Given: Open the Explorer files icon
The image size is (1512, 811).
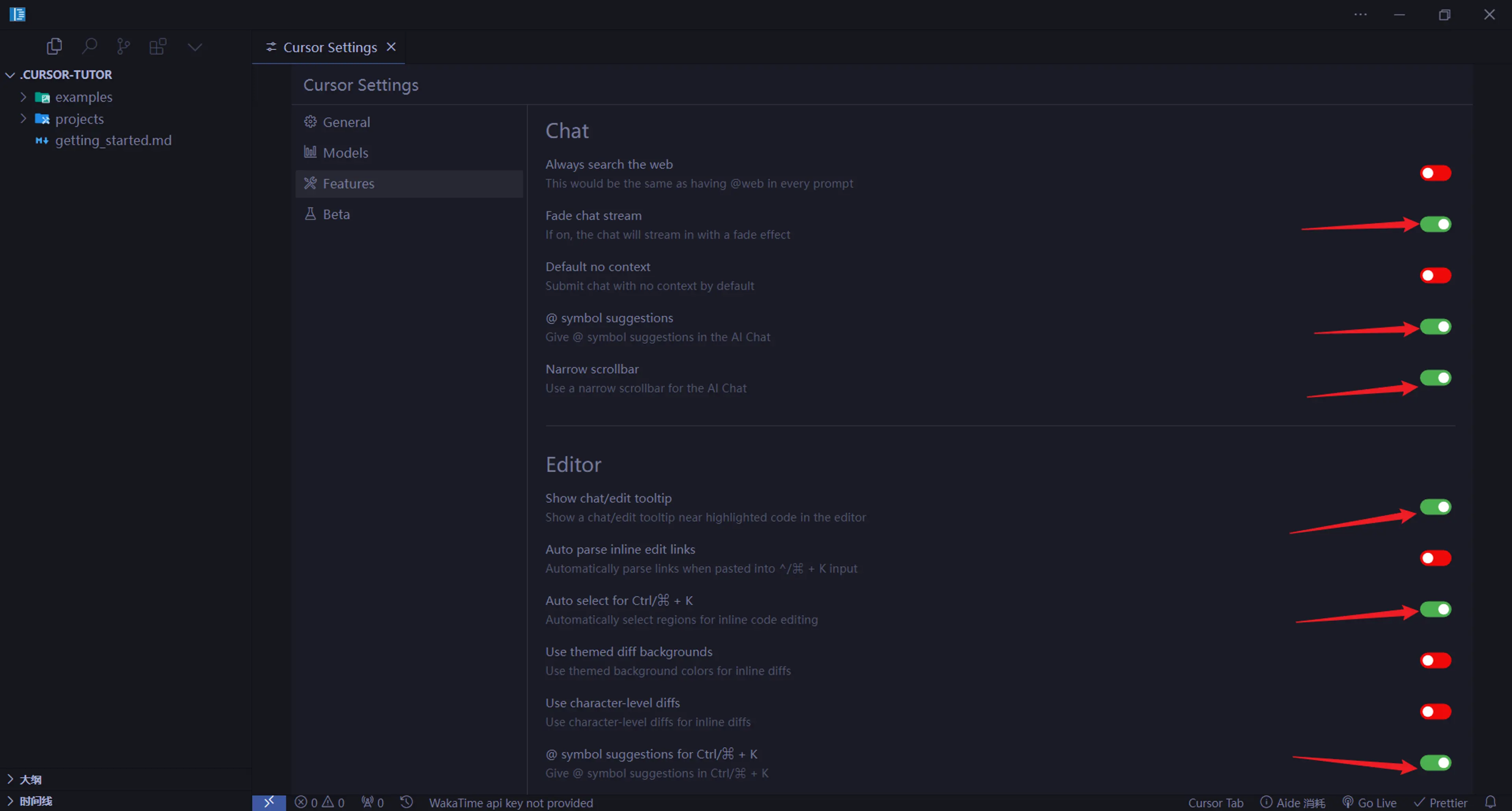Looking at the screenshot, I should point(54,46).
